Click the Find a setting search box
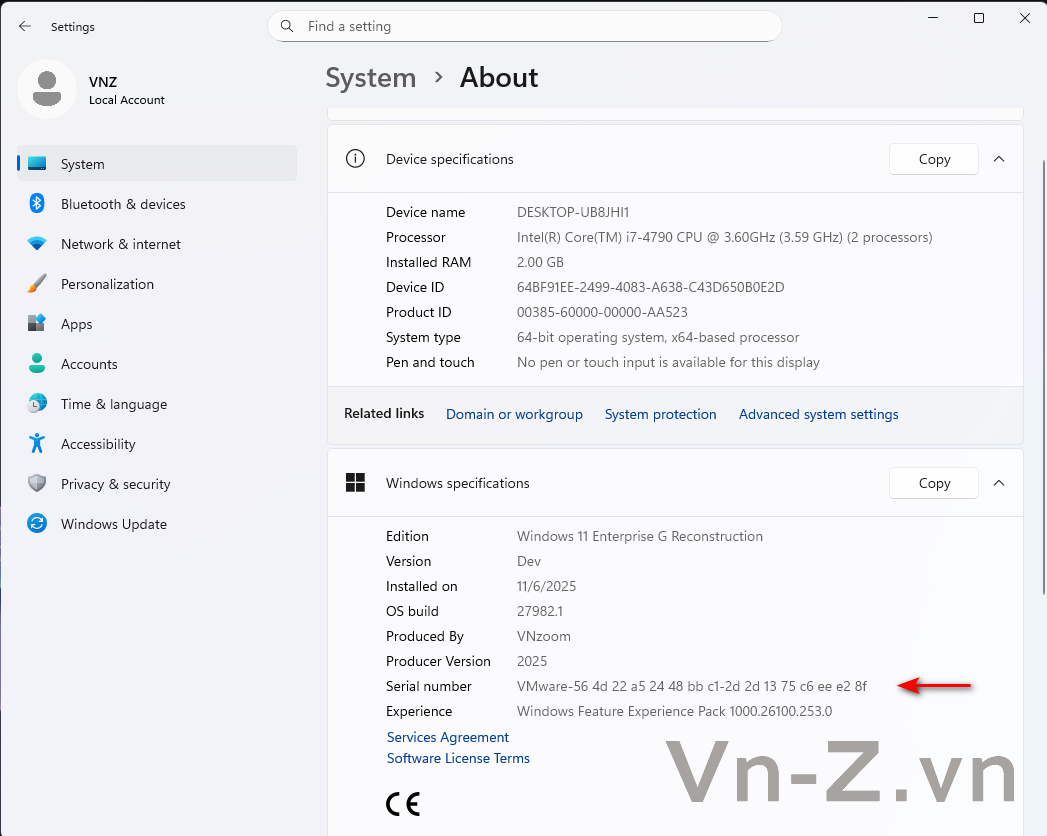The width and height of the screenshot is (1047, 836). pyautogui.click(x=525, y=26)
